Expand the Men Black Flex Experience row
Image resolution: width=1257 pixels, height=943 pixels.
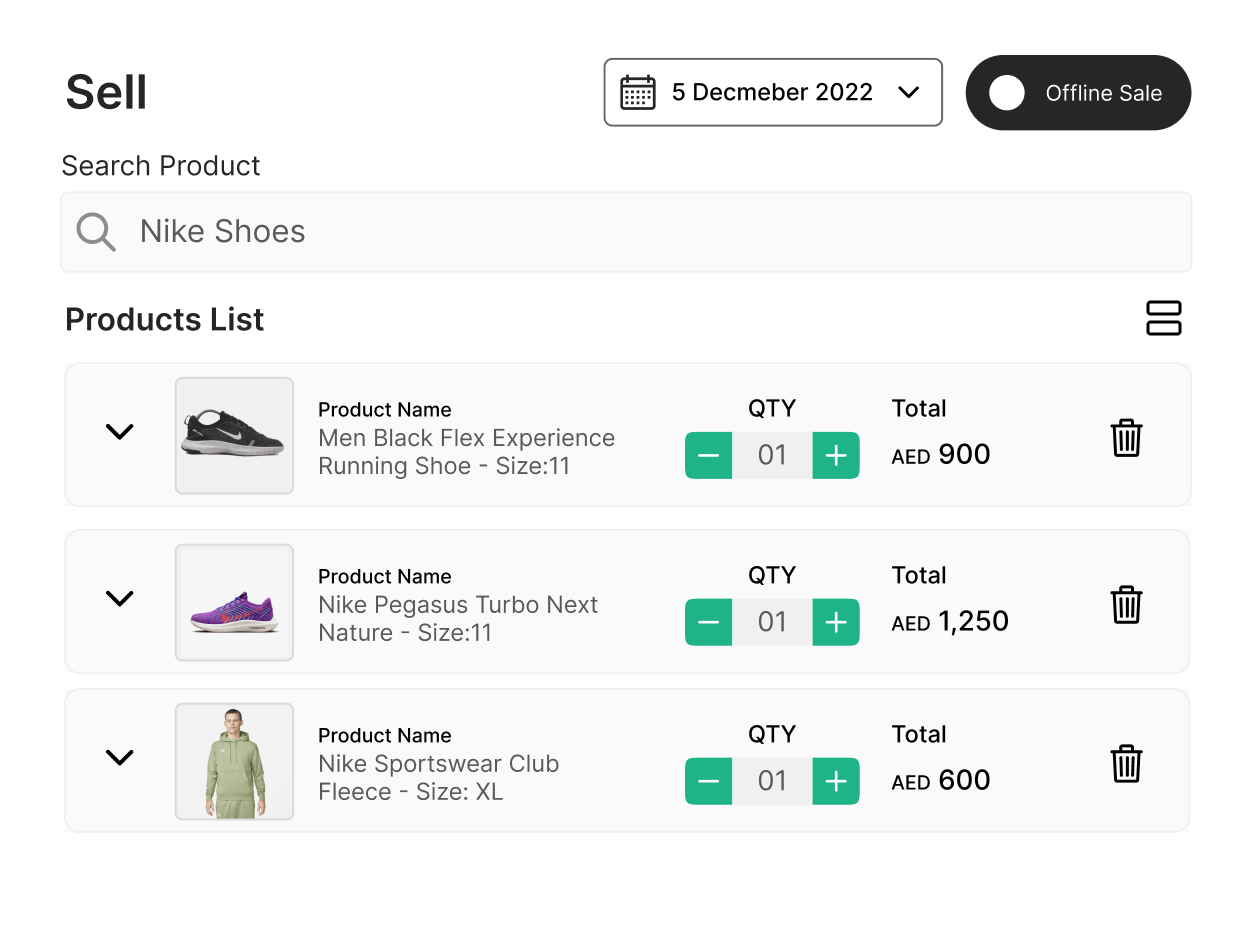(x=120, y=432)
